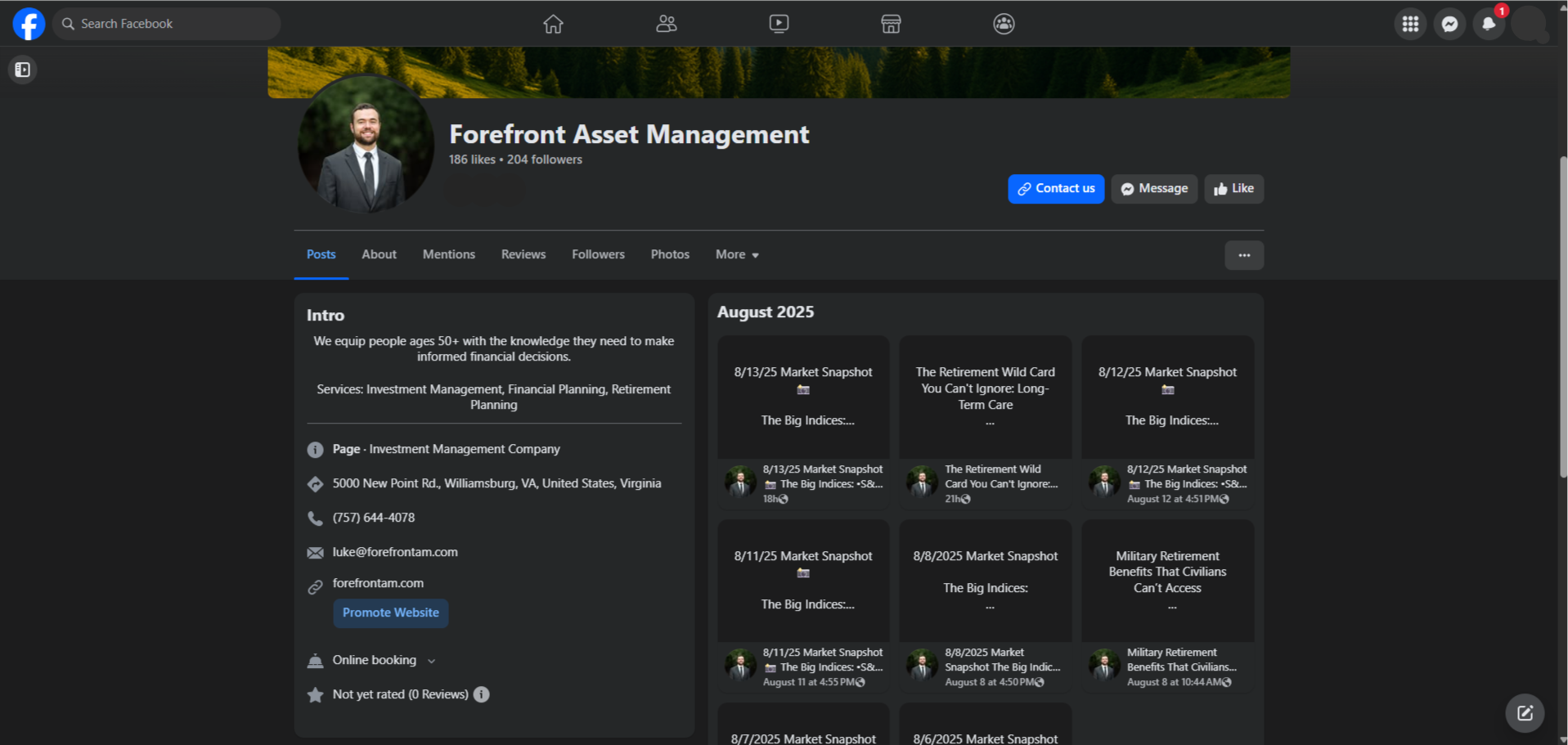
Task: Click the forest cover photo
Action: coord(779,72)
